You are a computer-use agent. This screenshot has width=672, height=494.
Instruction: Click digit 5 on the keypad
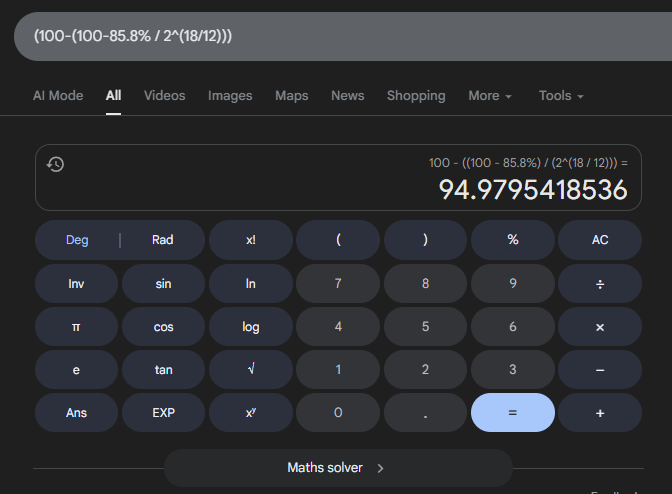pyautogui.click(x=425, y=327)
